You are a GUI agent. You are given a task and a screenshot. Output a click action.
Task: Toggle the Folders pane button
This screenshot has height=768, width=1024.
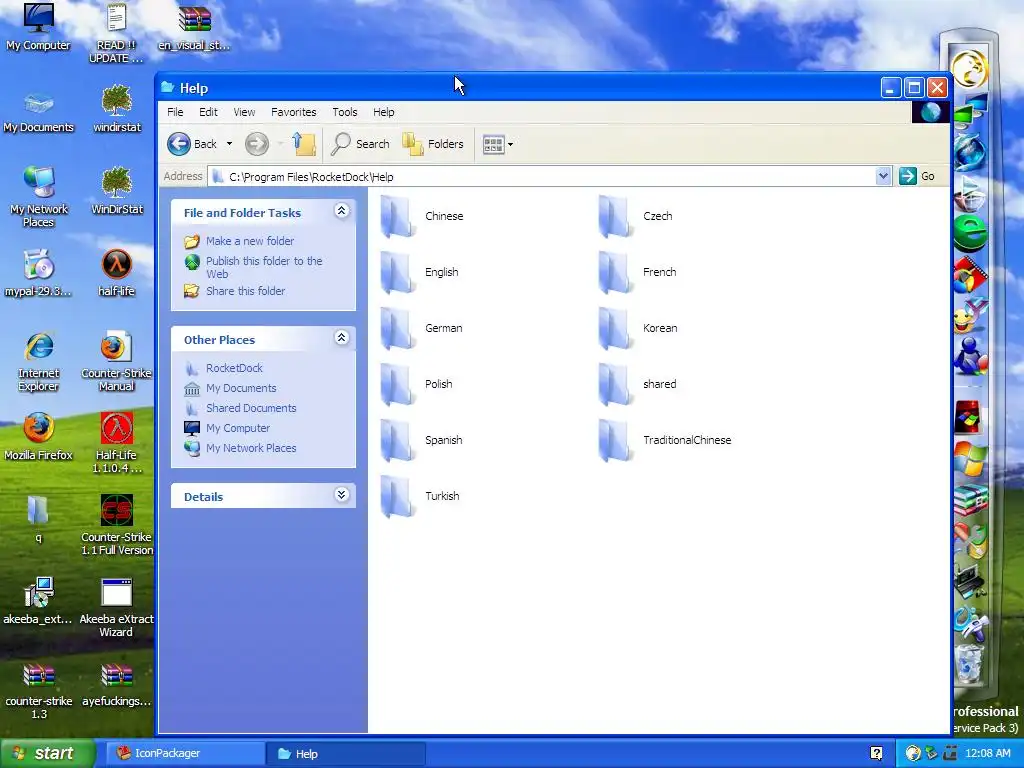click(x=433, y=144)
